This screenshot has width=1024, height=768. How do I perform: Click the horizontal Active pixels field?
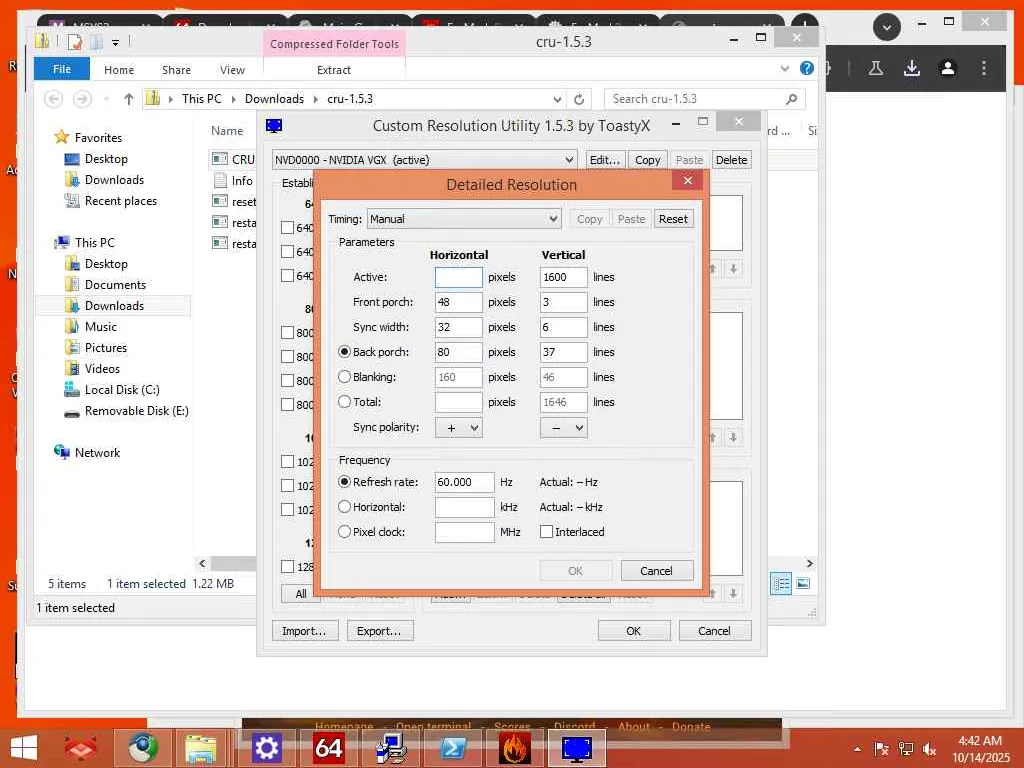[458, 277]
